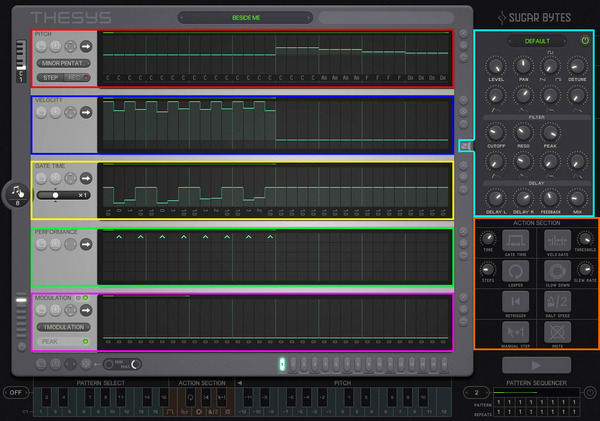Go to the next preset after BESIDE ME
The height and width of the screenshot is (421, 600).
point(309,18)
